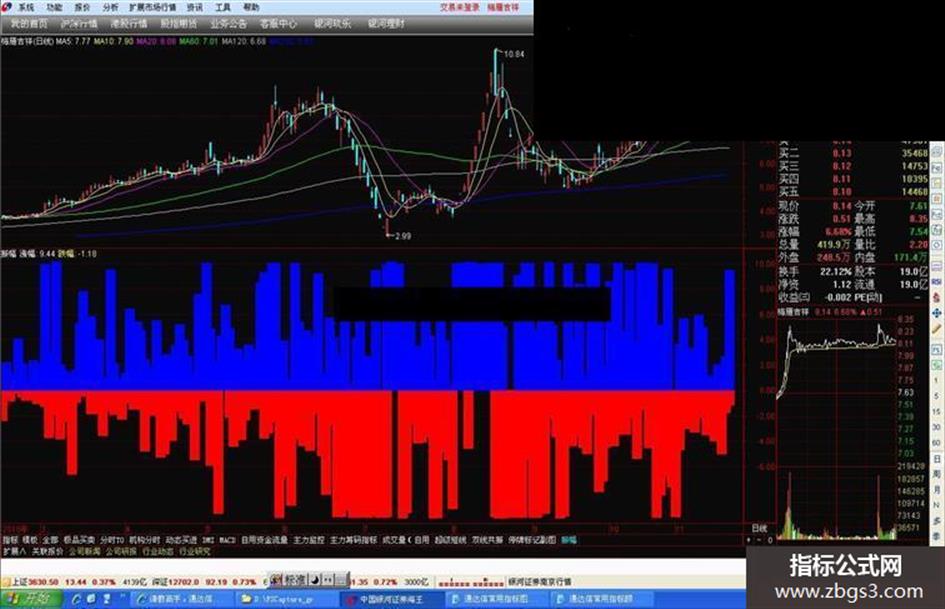Launch Internet Explorer from quick launch
This screenshot has height=609, width=945.
click(x=77, y=599)
